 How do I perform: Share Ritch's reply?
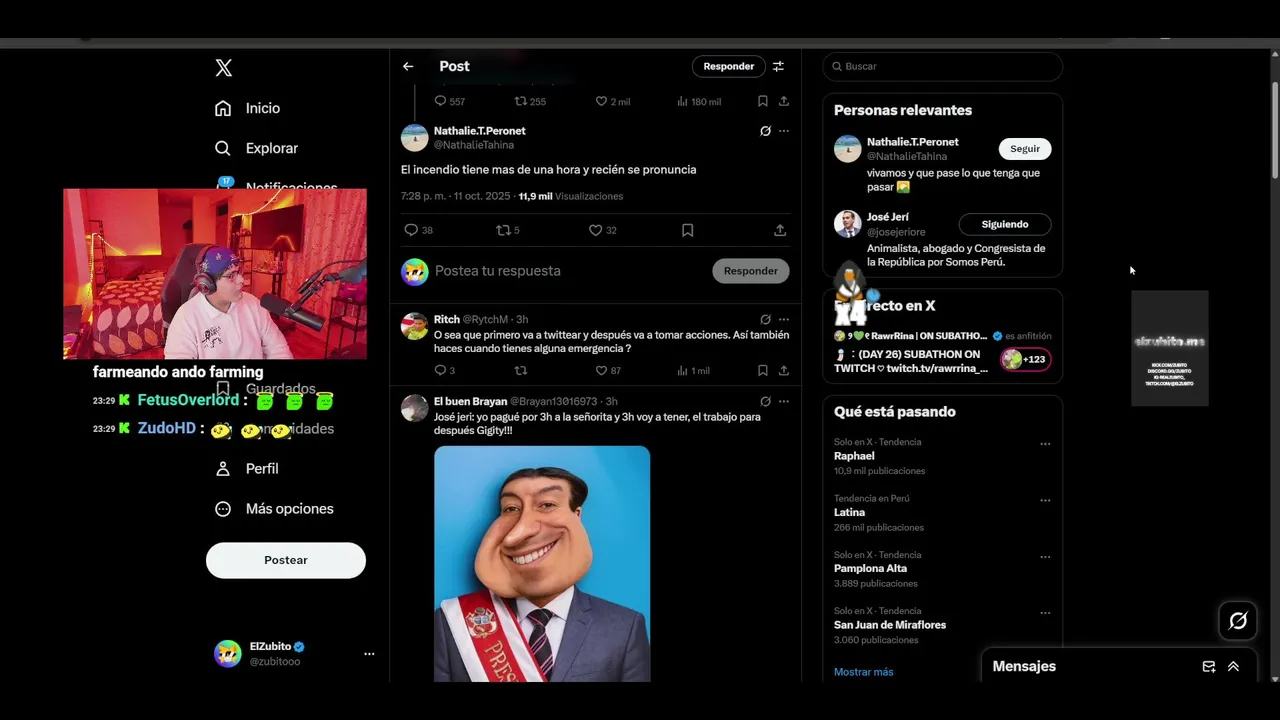point(784,371)
